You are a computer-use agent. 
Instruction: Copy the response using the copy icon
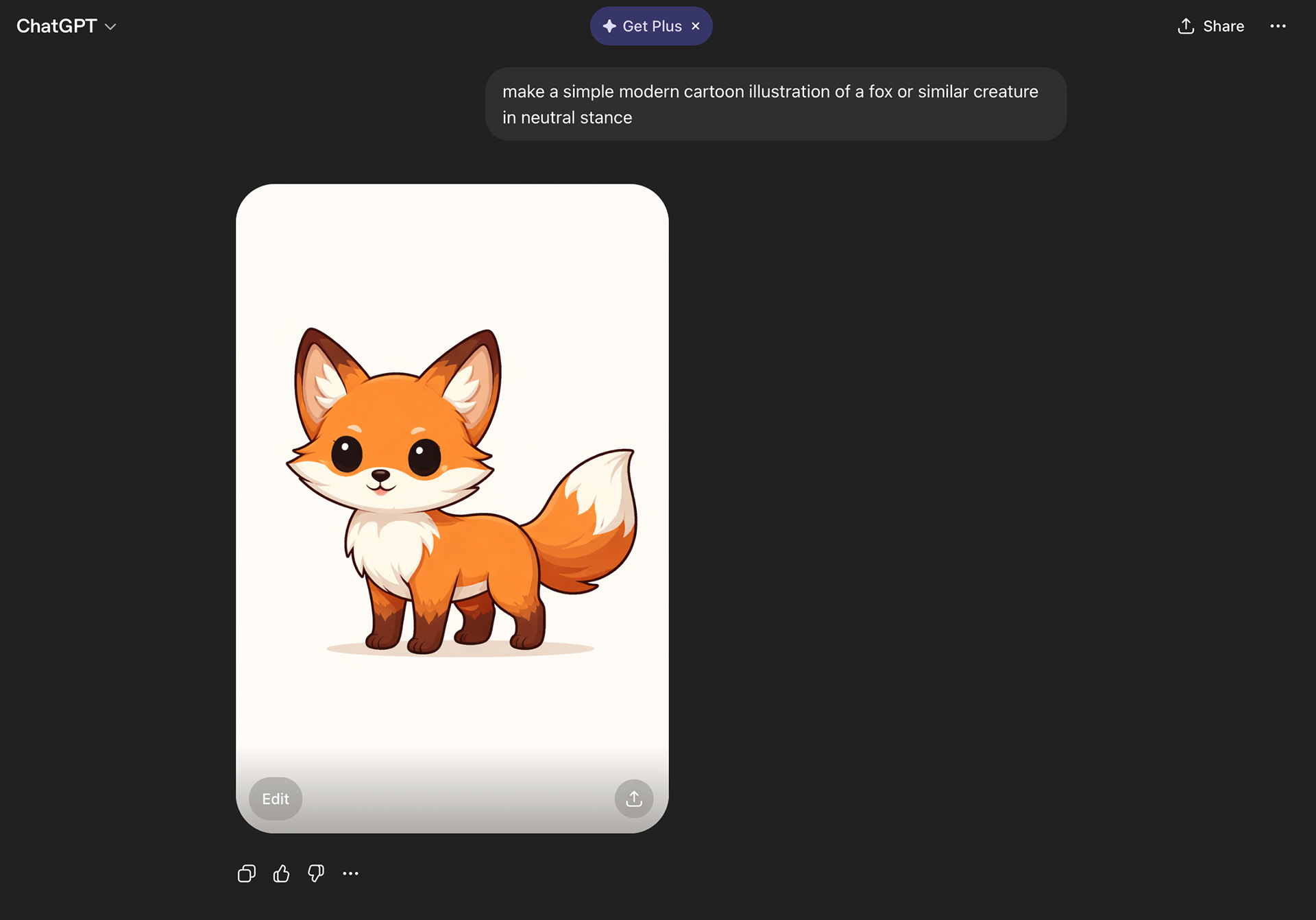(247, 873)
